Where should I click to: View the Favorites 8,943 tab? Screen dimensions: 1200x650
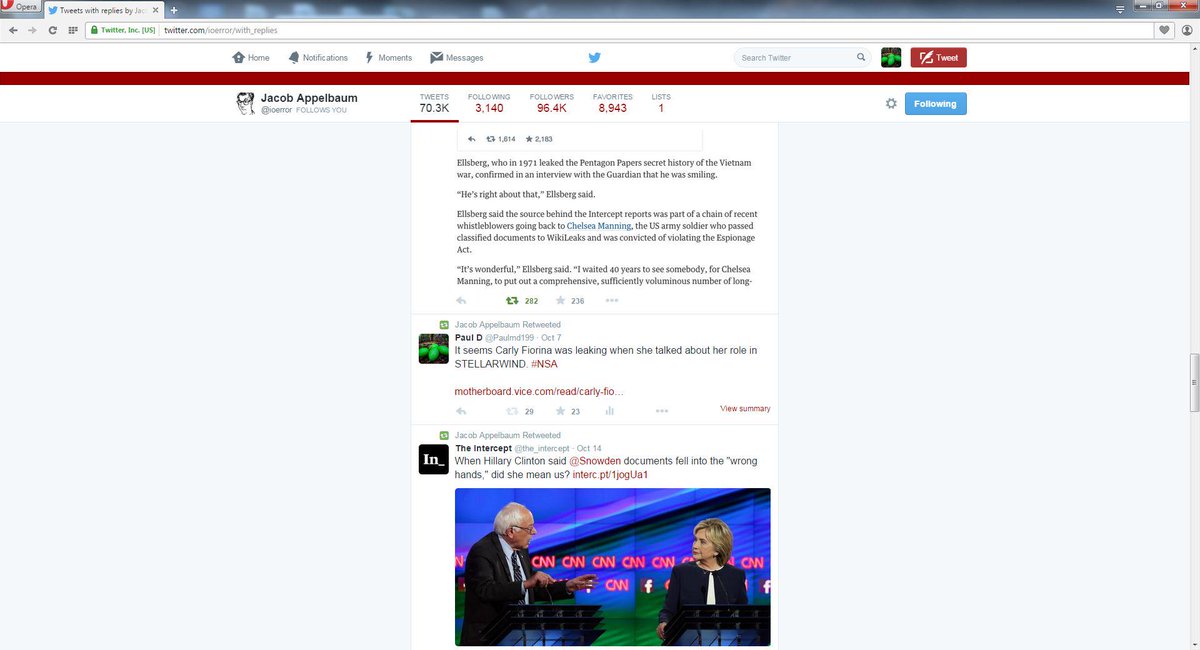[613, 103]
